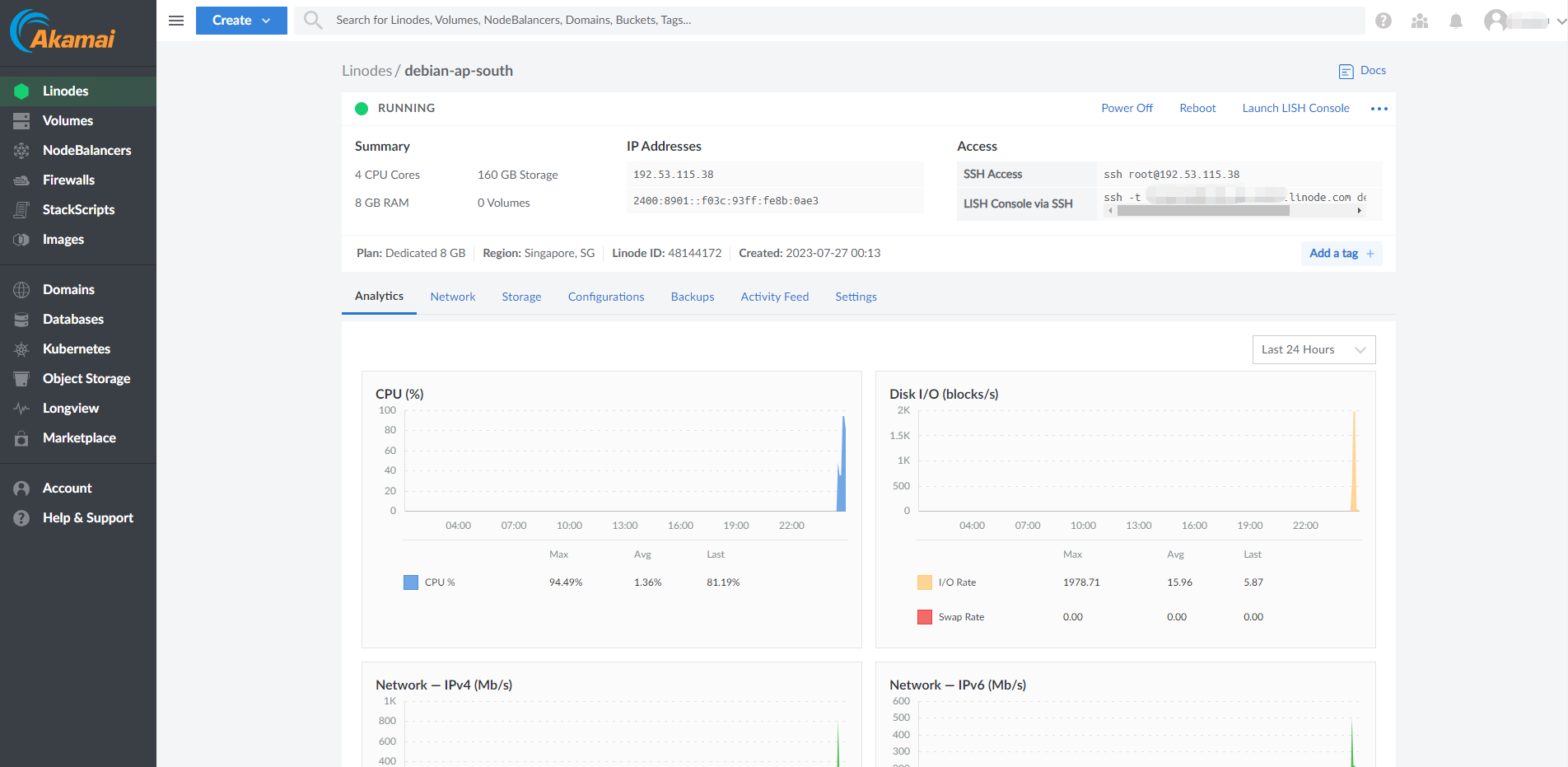Click the IPv4 address 192.53.115.38
The image size is (1568, 767).
[x=674, y=175]
